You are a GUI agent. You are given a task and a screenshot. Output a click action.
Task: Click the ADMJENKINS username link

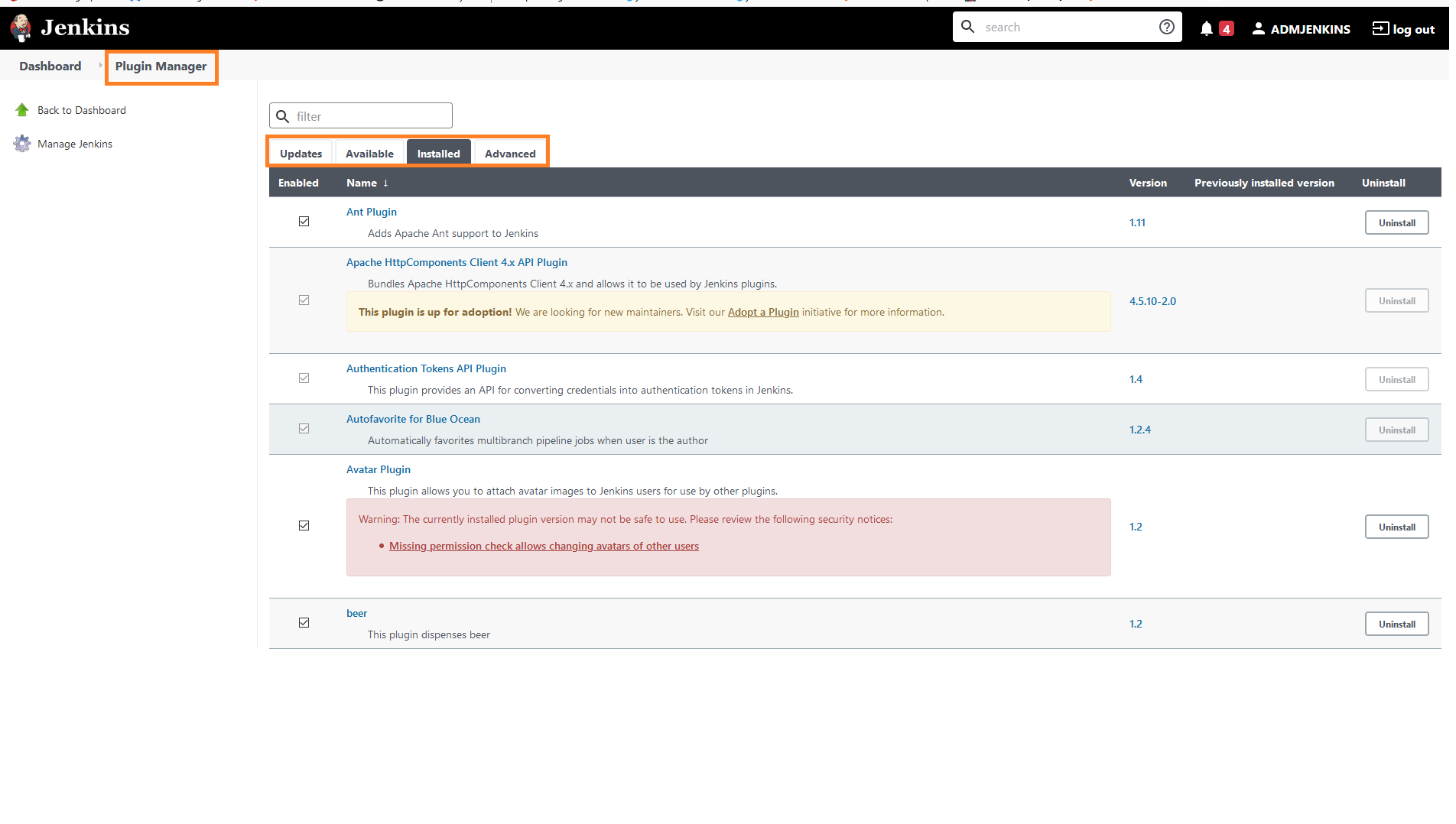point(1310,29)
